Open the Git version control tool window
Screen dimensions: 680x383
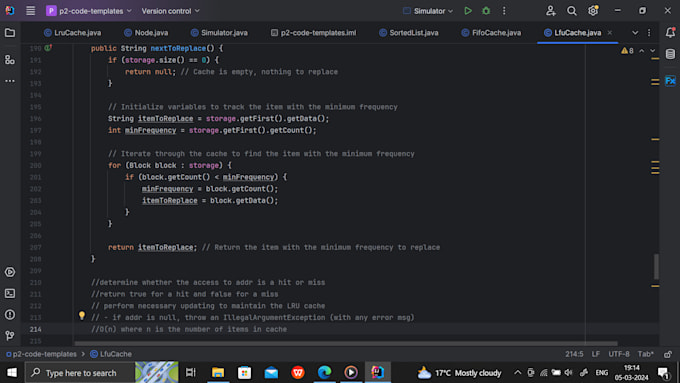click(x=10, y=335)
